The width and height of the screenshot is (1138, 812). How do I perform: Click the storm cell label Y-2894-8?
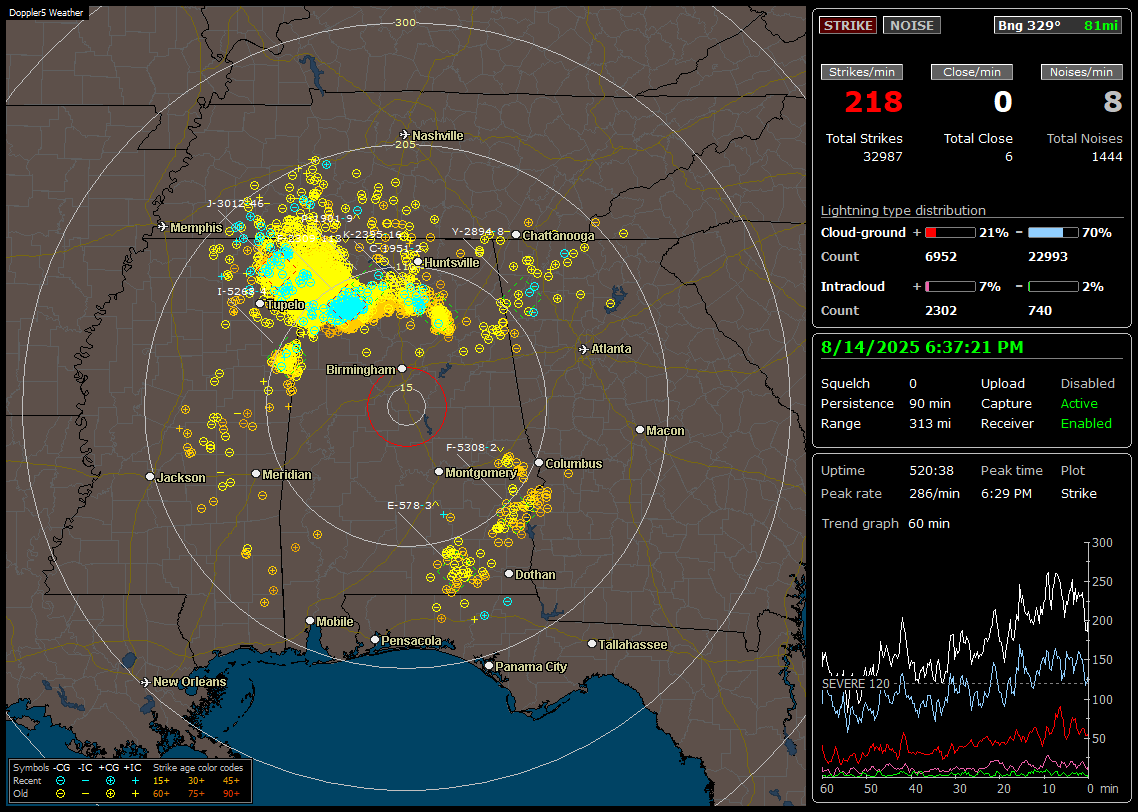(x=478, y=231)
